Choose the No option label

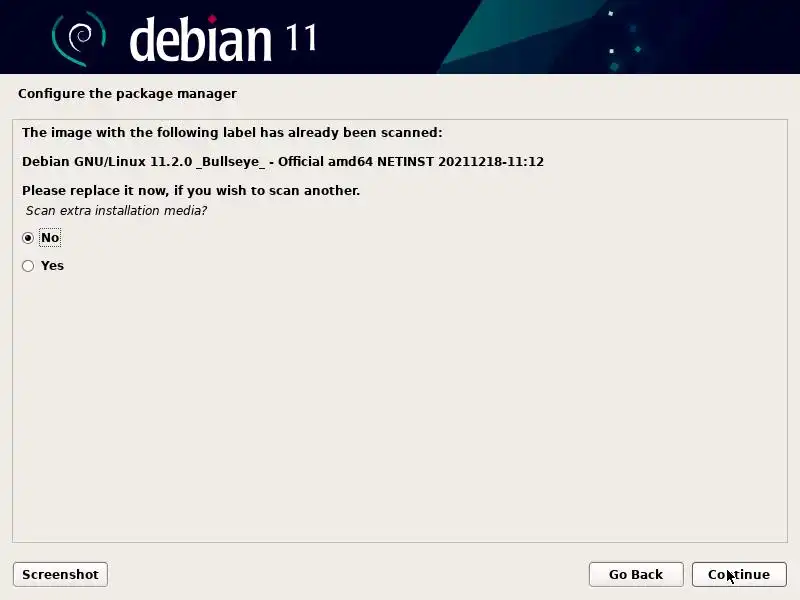point(50,238)
